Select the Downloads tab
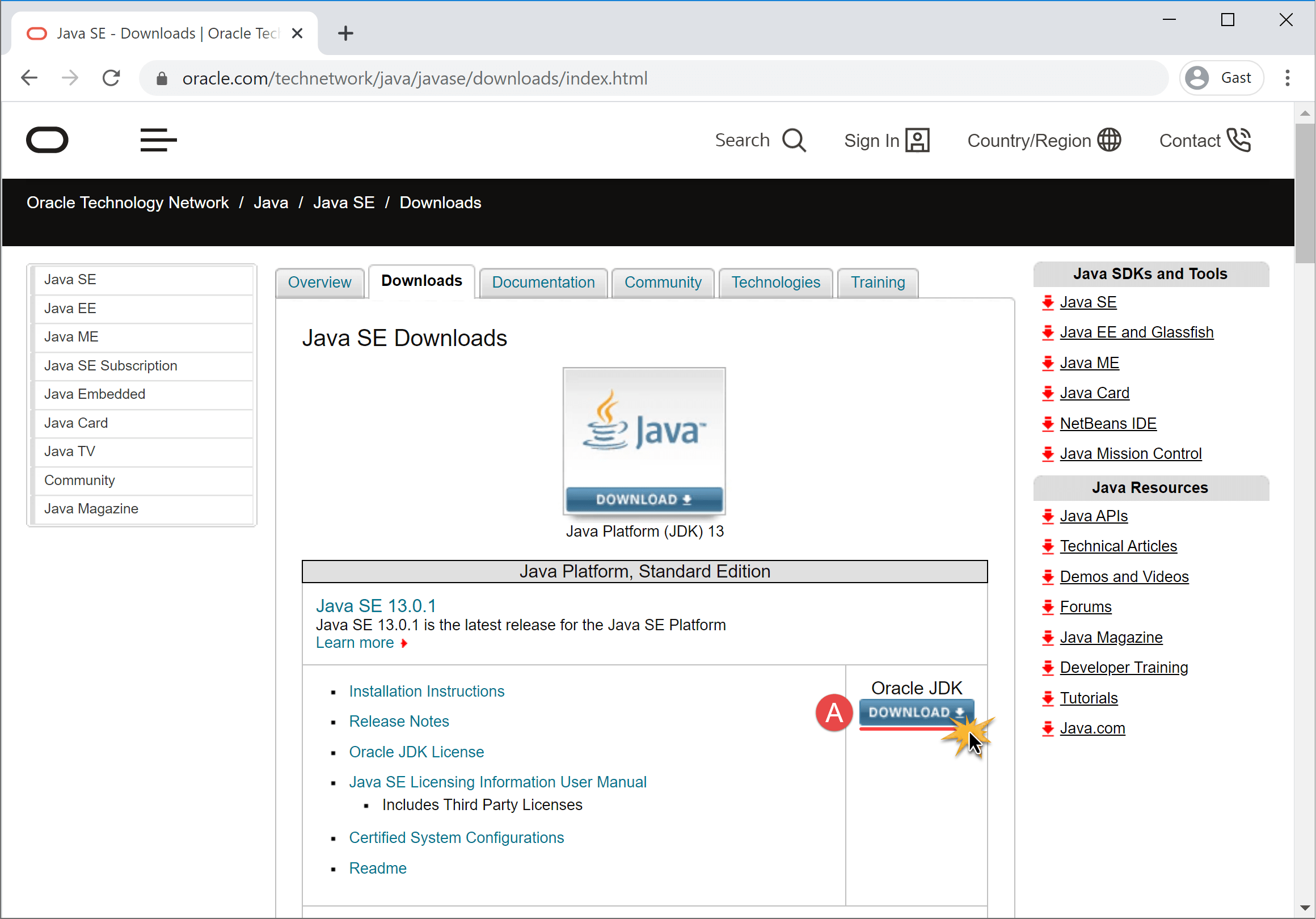 [421, 281]
